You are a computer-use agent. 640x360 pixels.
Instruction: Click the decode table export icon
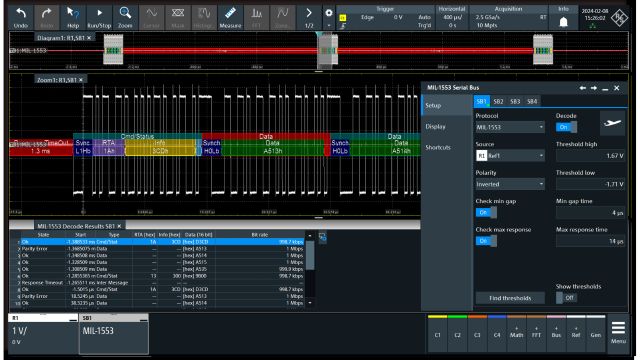(322, 237)
